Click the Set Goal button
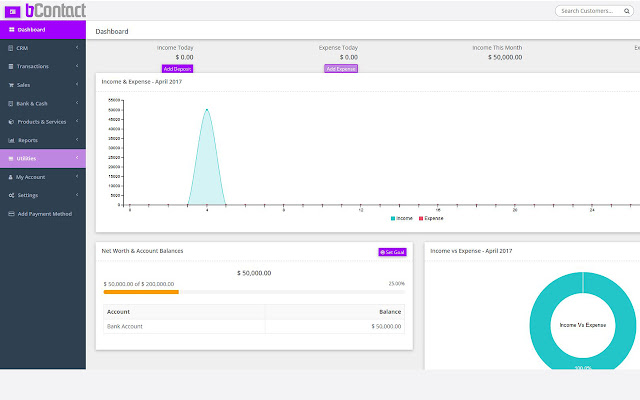 [x=392, y=252]
